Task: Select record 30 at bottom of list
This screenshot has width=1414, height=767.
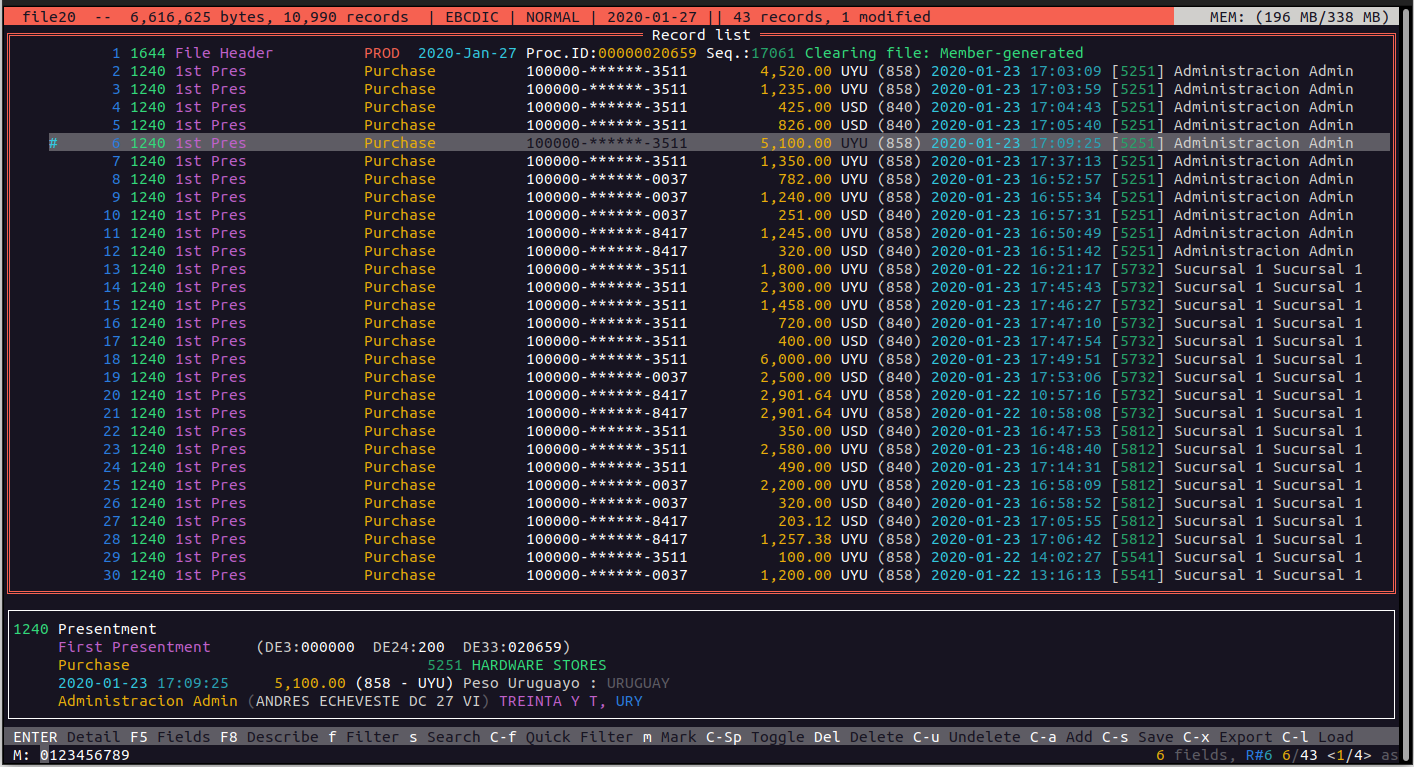Action: pos(700,575)
